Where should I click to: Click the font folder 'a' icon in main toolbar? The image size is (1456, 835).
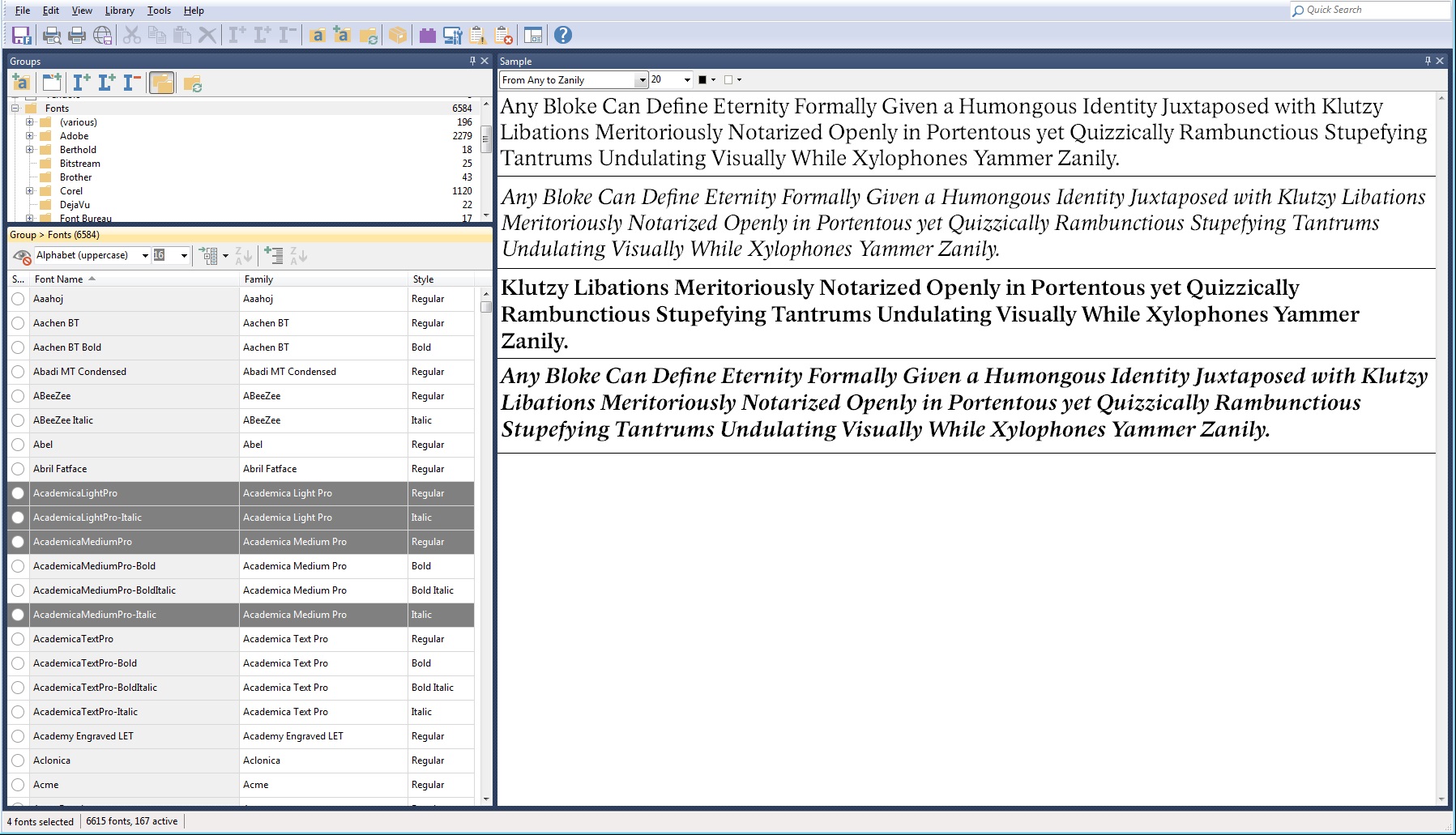(318, 35)
